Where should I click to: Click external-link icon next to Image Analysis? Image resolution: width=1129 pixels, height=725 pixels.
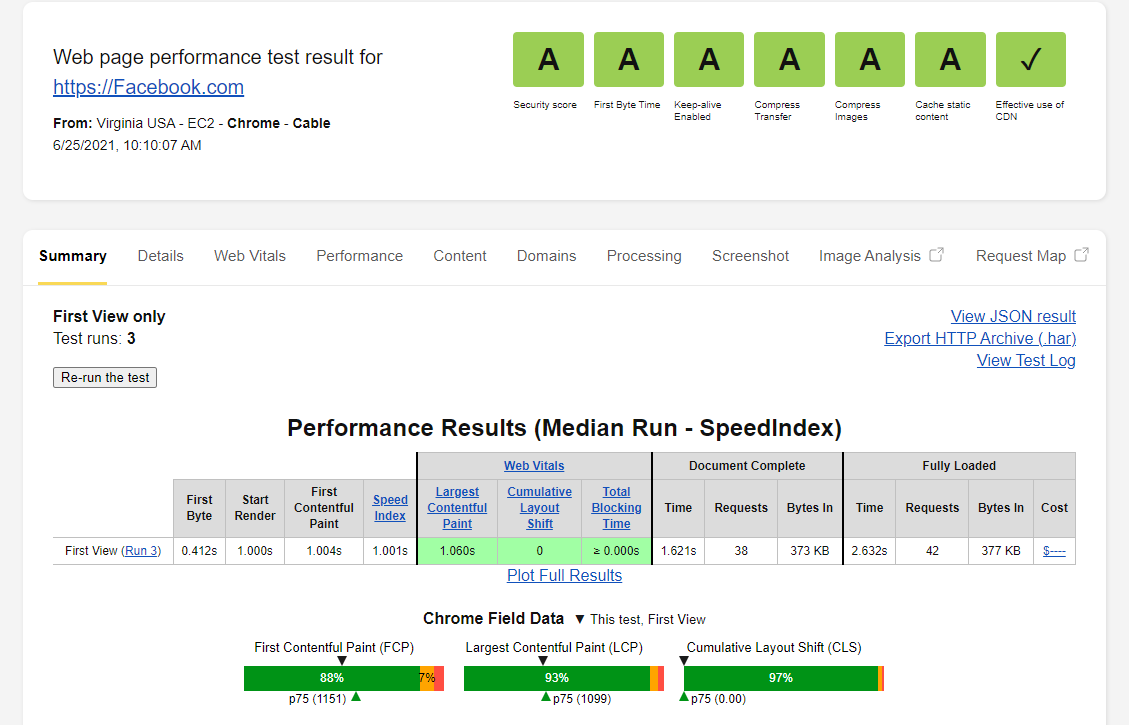[936, 255]
